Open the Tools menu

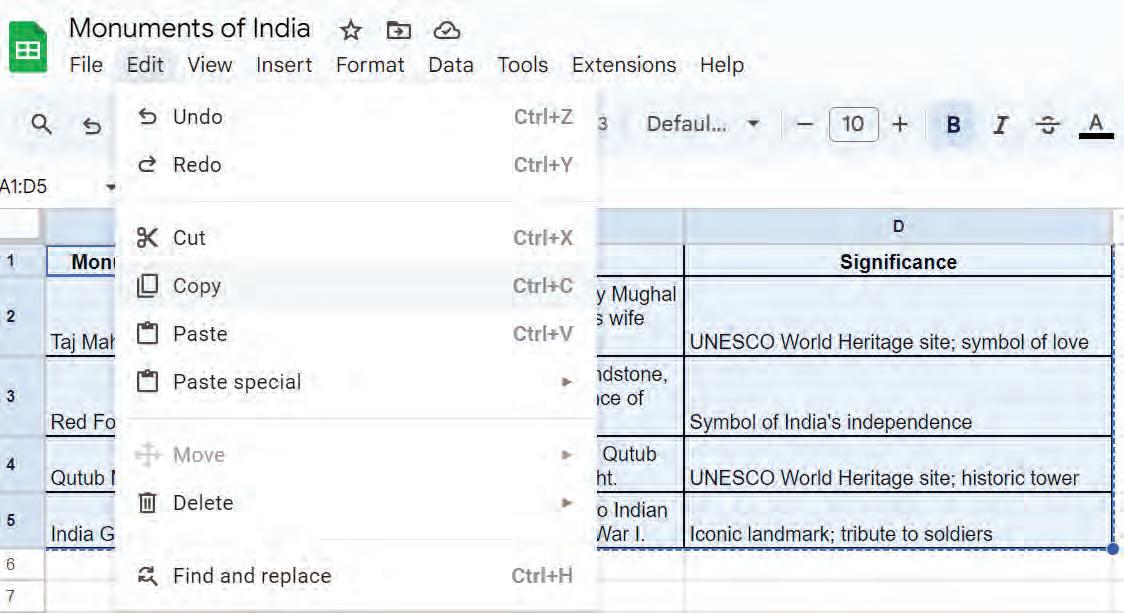point(523,65)
